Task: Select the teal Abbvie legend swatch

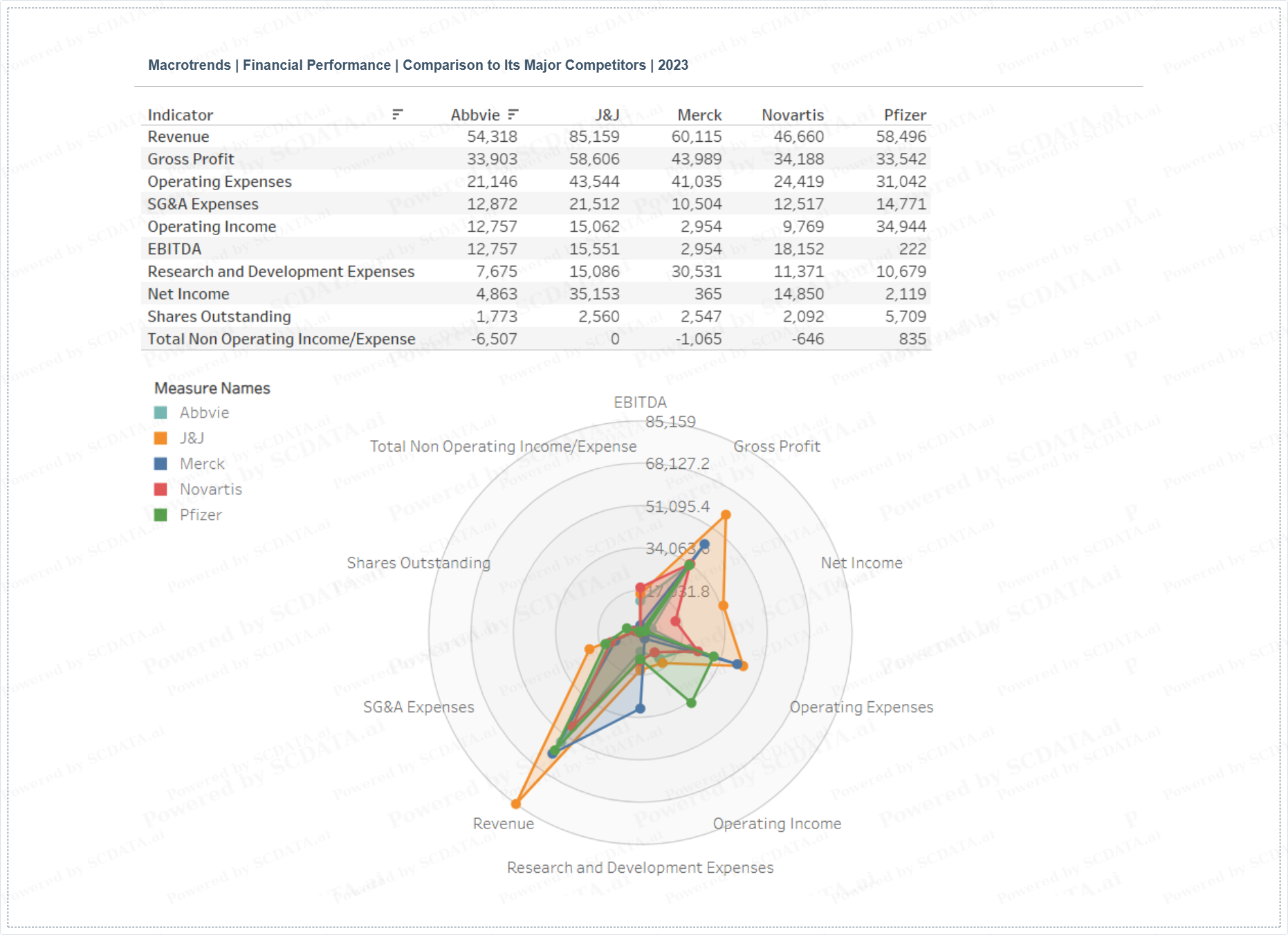Action: tap(160, 413)
